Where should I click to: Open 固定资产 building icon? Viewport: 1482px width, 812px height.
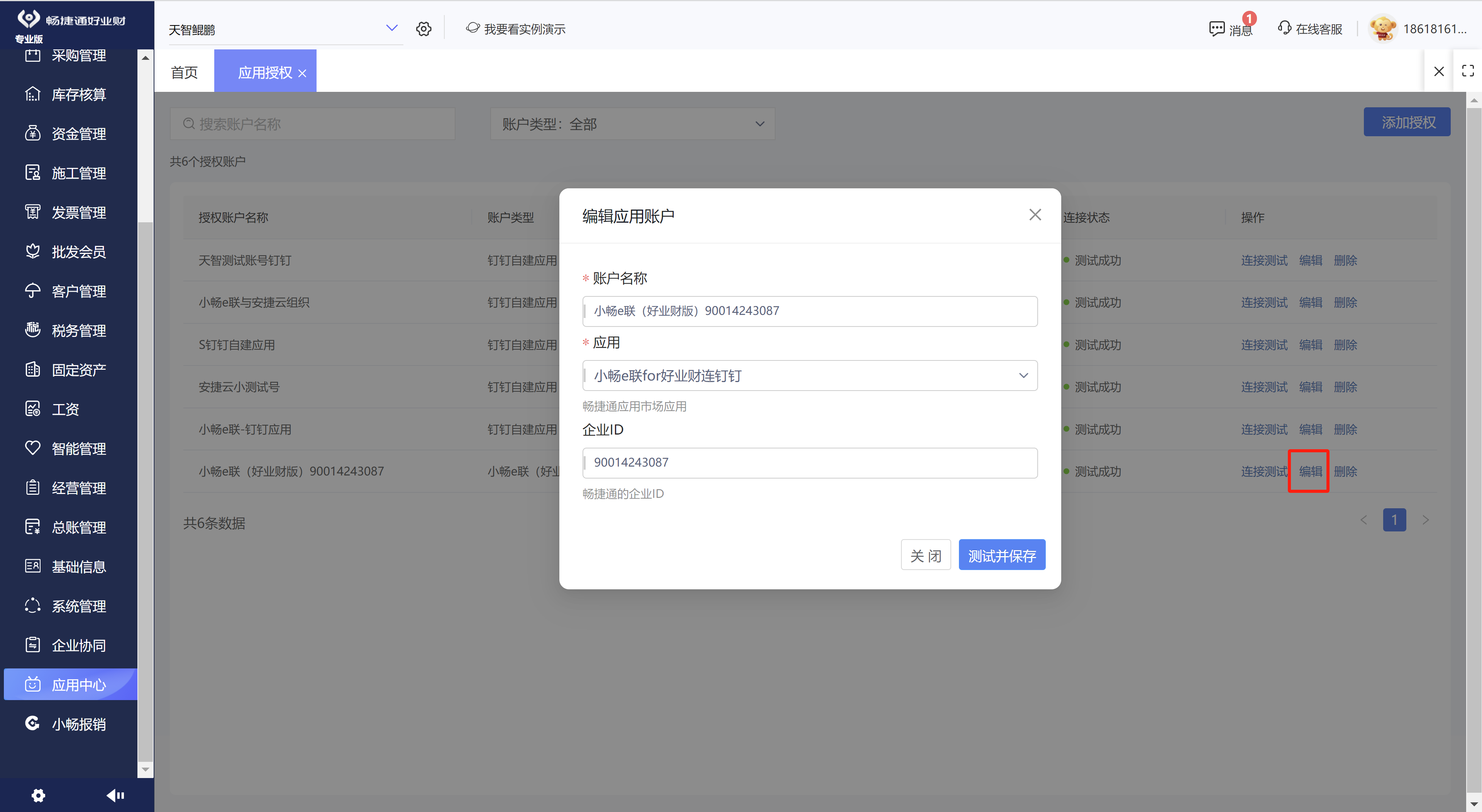tap(33, 369)
